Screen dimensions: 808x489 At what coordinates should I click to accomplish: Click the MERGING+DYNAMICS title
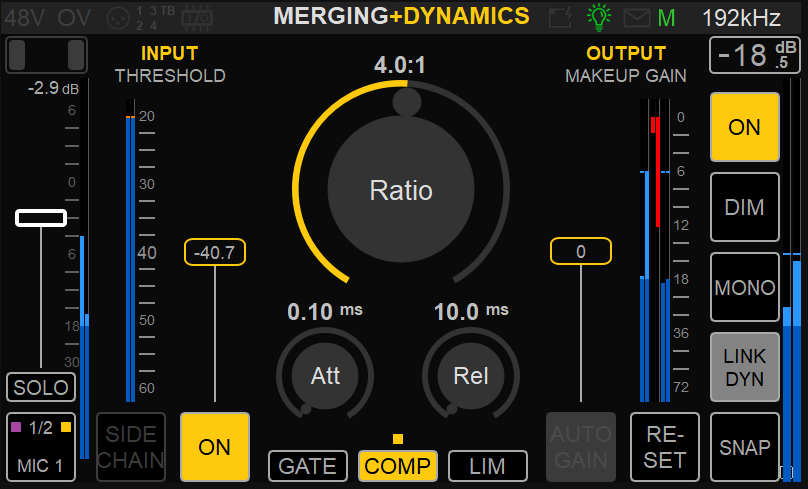tap(401, 16)
